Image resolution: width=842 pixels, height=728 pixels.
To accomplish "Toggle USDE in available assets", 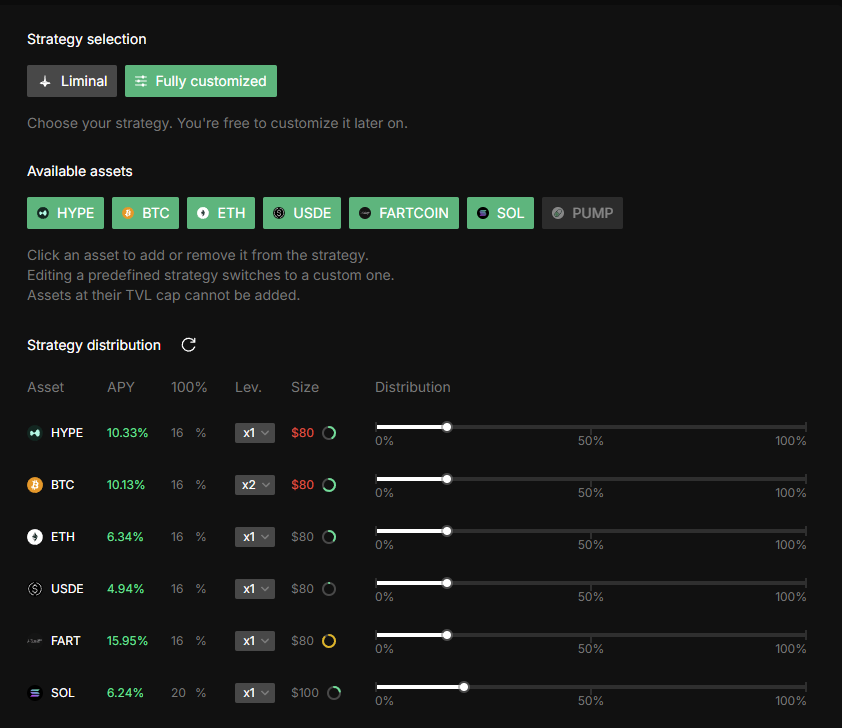I will [x=302, y=213].
